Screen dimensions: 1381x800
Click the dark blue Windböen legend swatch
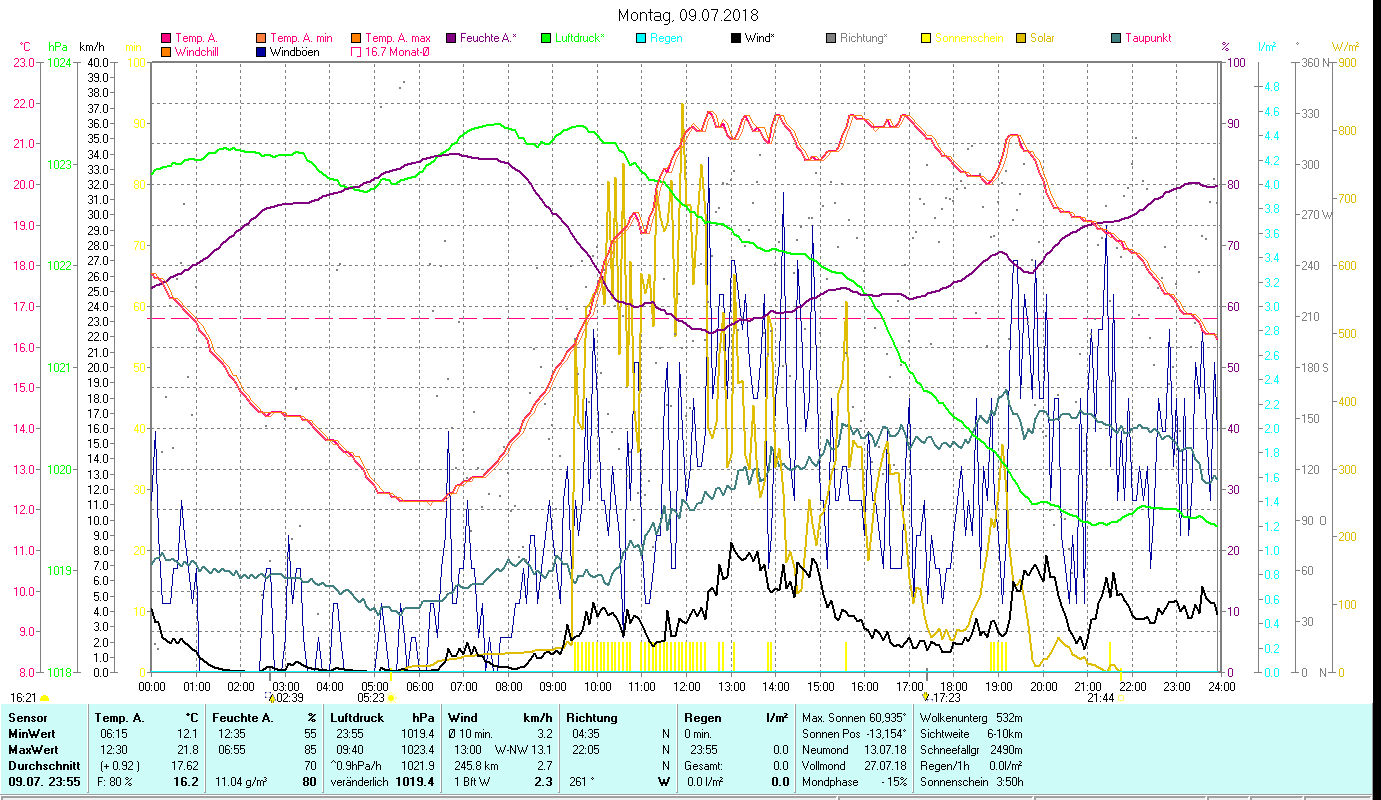(261, 51)
